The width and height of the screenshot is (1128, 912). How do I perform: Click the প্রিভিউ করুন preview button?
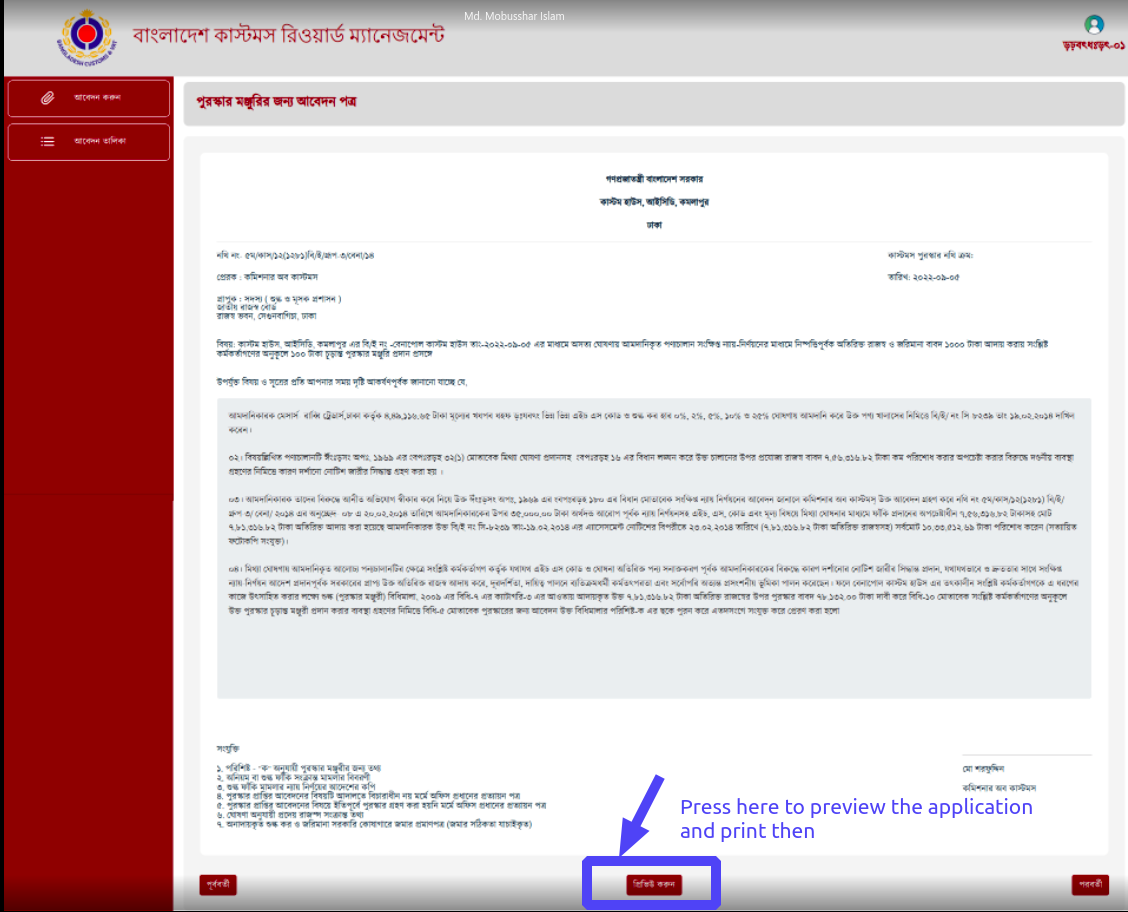click(x=653, y=884)
